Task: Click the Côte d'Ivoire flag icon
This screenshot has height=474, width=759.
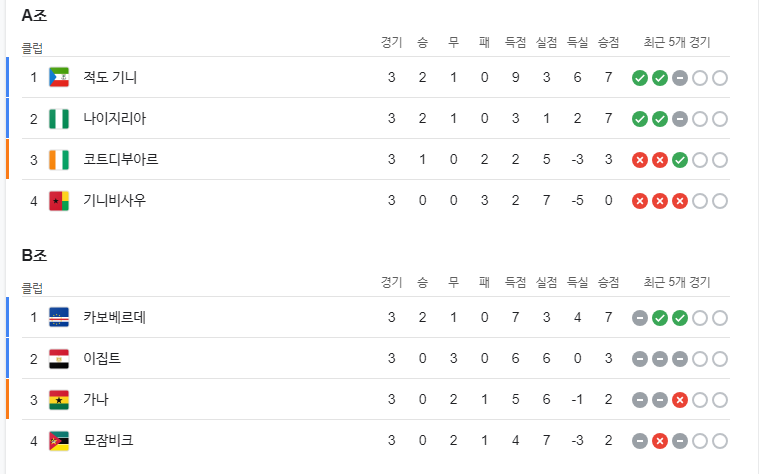Action: tap(59, 160)
